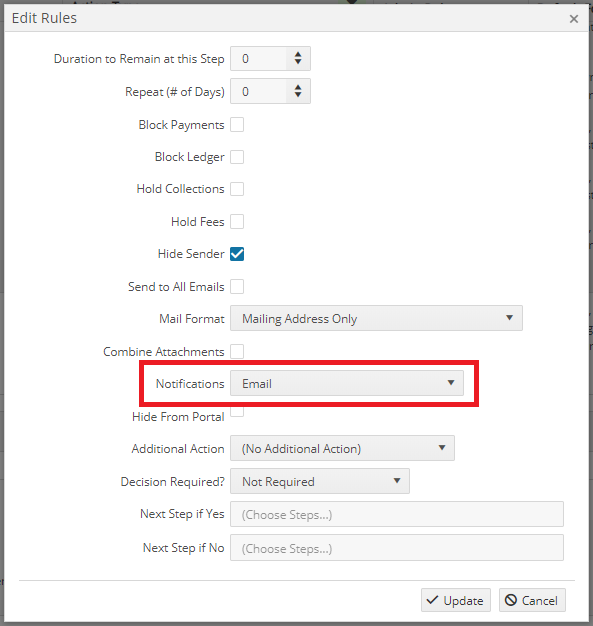Toggle Hold Collections checkbox
Viewport: 593px width, 626px height.
point(237,189)
